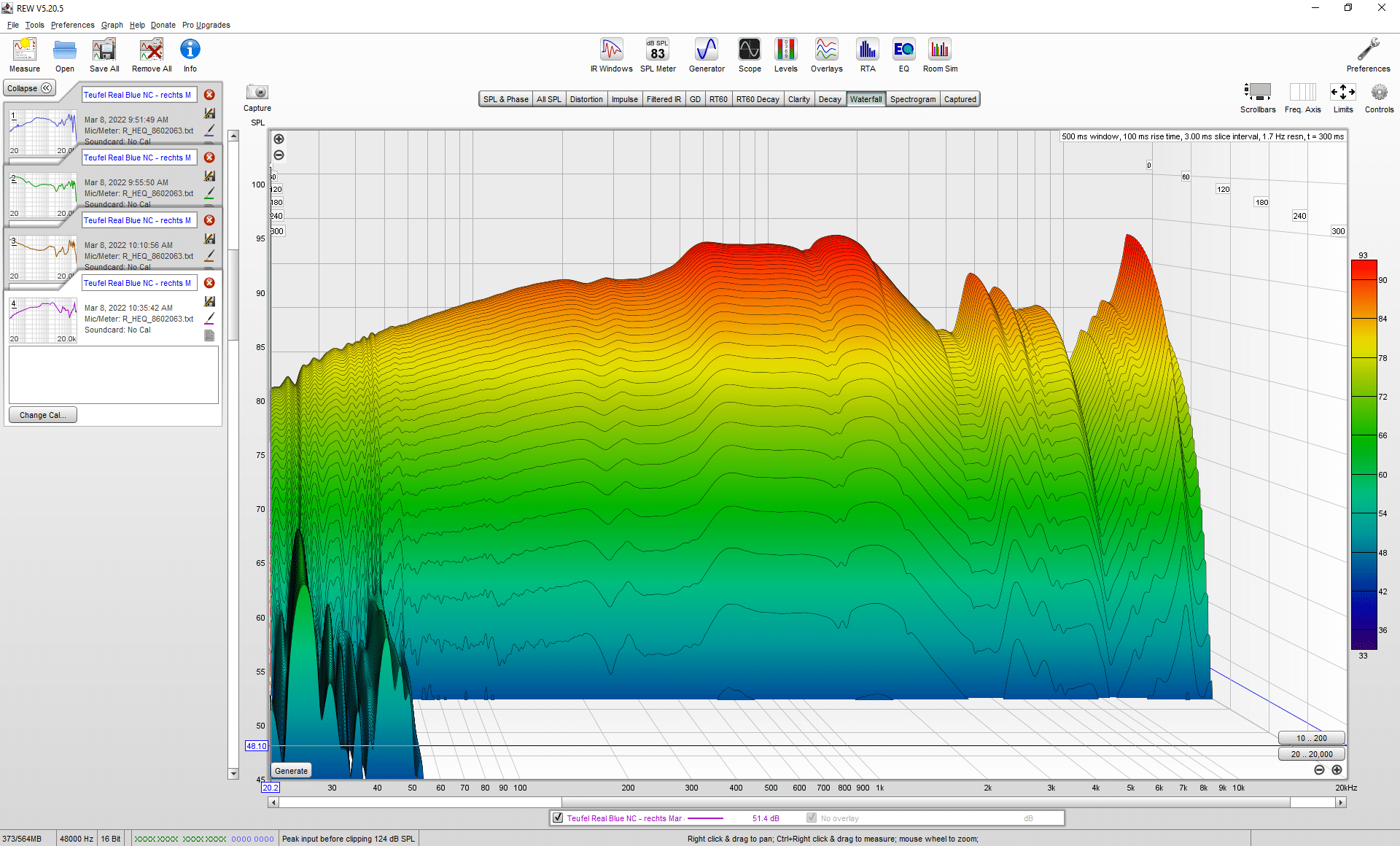1400x846 pixels.
Task: Switch to the Spectrogram tab
Action: coord(913,99)
